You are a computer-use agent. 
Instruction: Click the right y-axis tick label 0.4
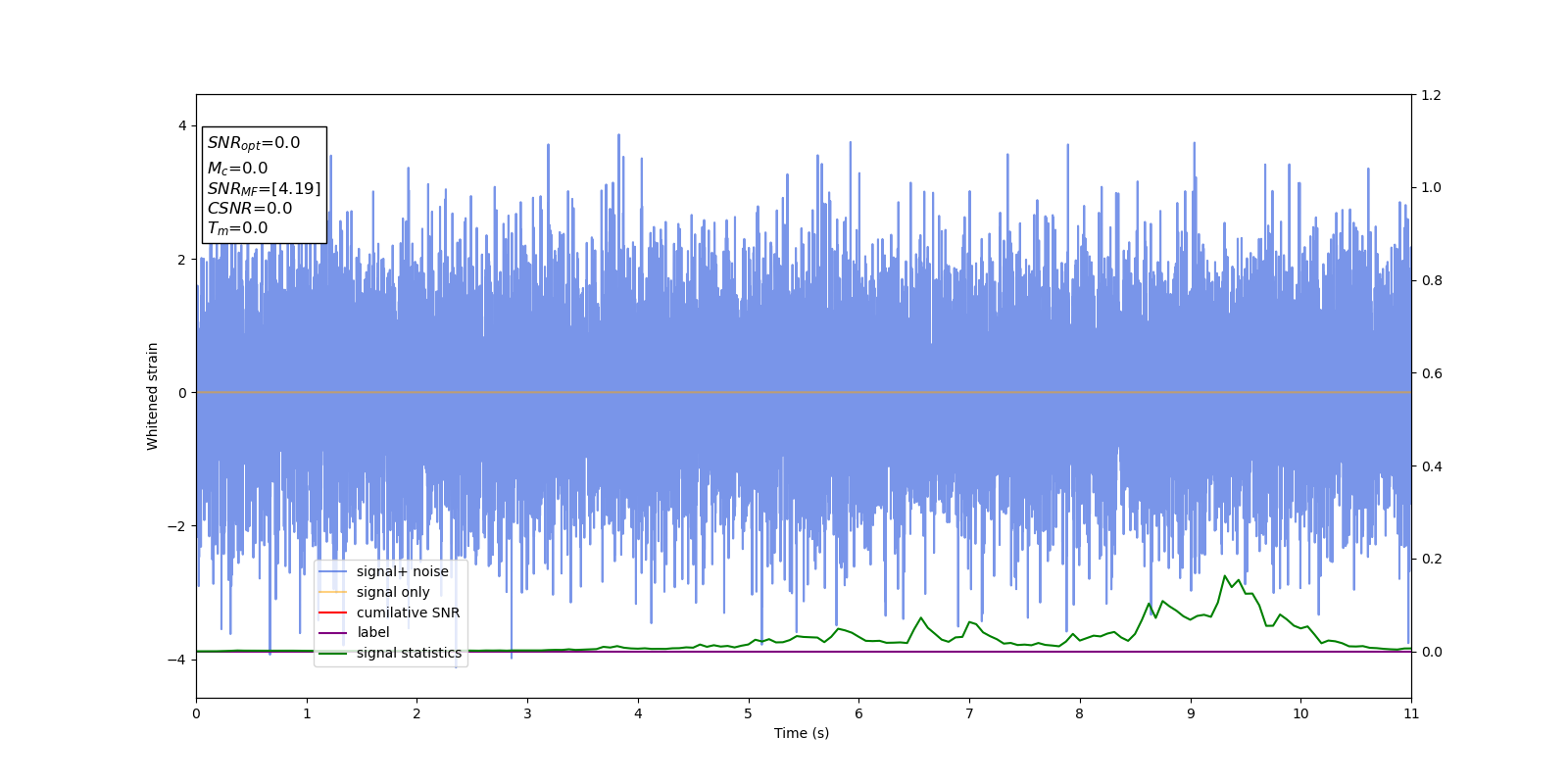(x=1432, y=466)
